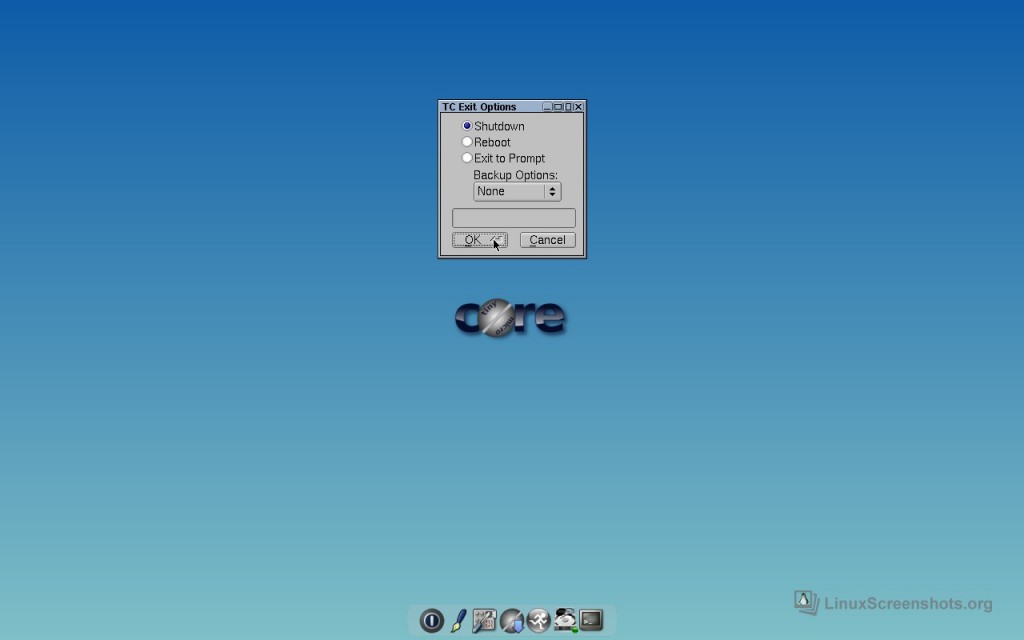Viewport: 1024px width, 640px height.
Task: Launch the terminal icon in the dock
Action: [591, 621]
